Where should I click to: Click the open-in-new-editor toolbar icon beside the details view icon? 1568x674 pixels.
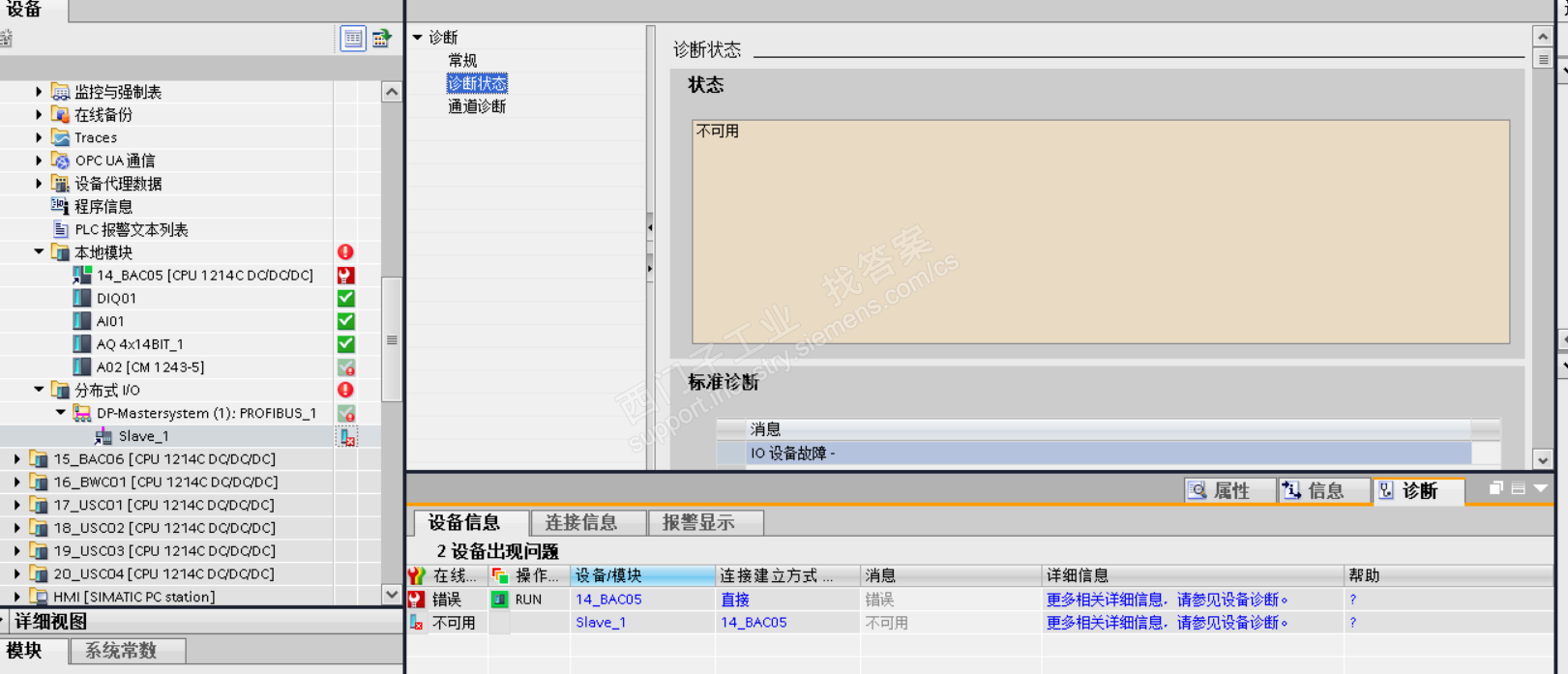[381, 39]
